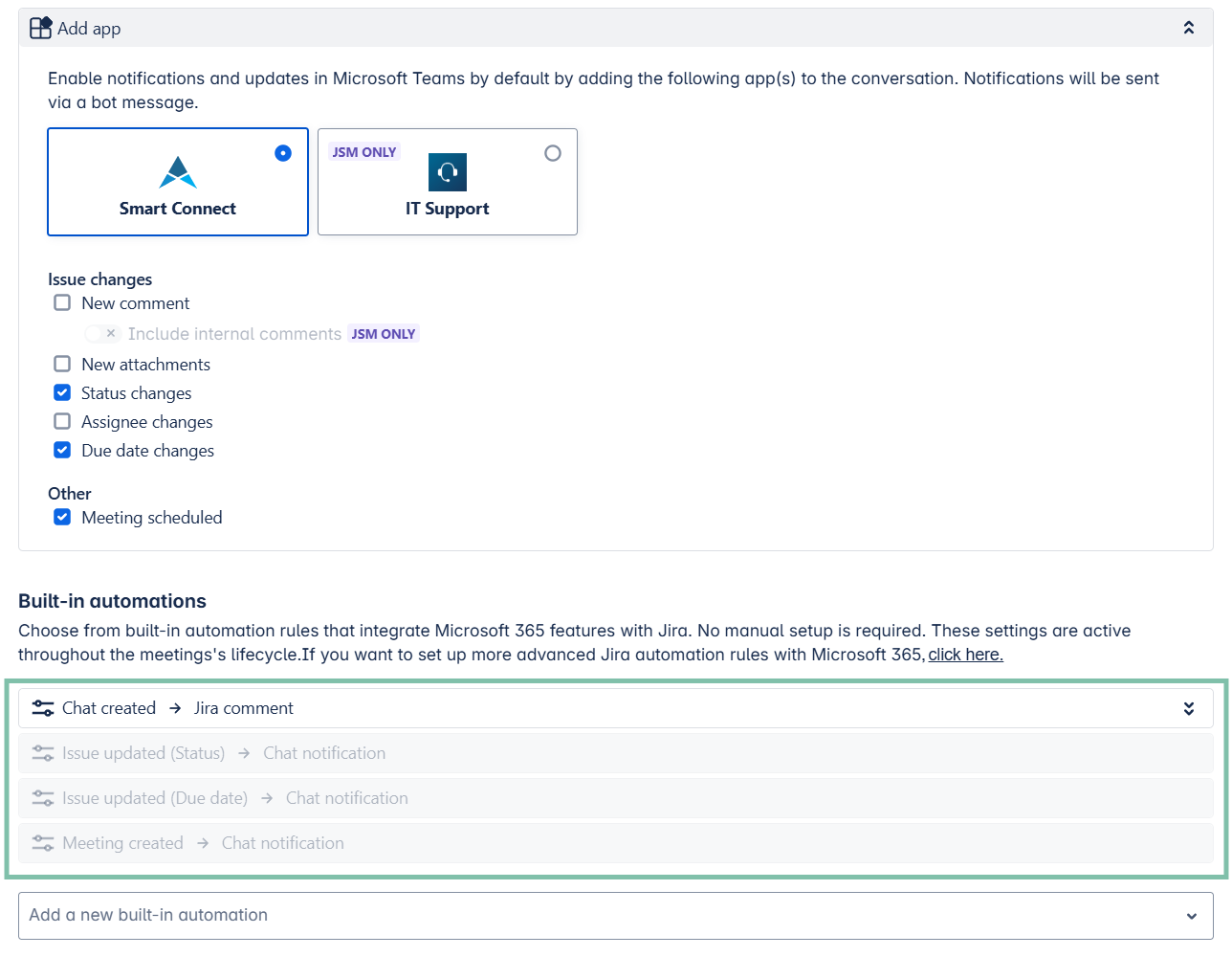Select the Smart Connect radio button
The width and height of the screenshot is (1232, 957).
(x=283, y=153)
